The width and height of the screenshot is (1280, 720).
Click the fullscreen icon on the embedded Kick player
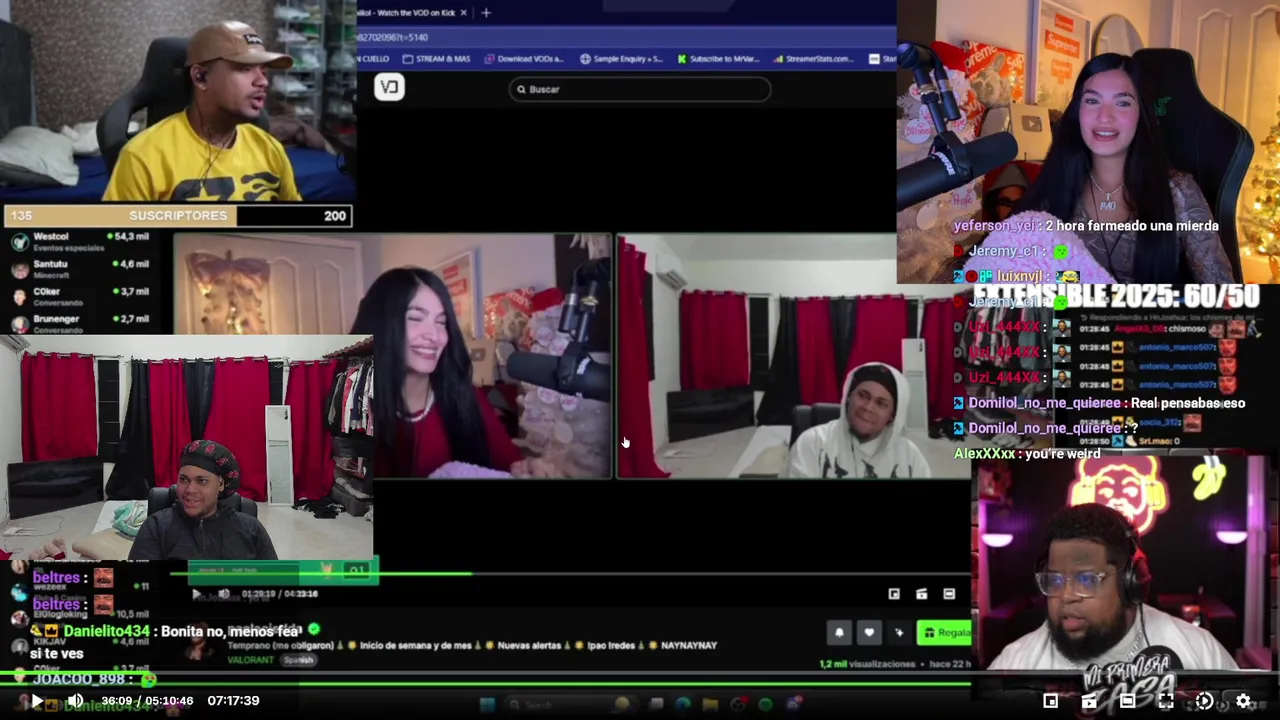(949, 594)
